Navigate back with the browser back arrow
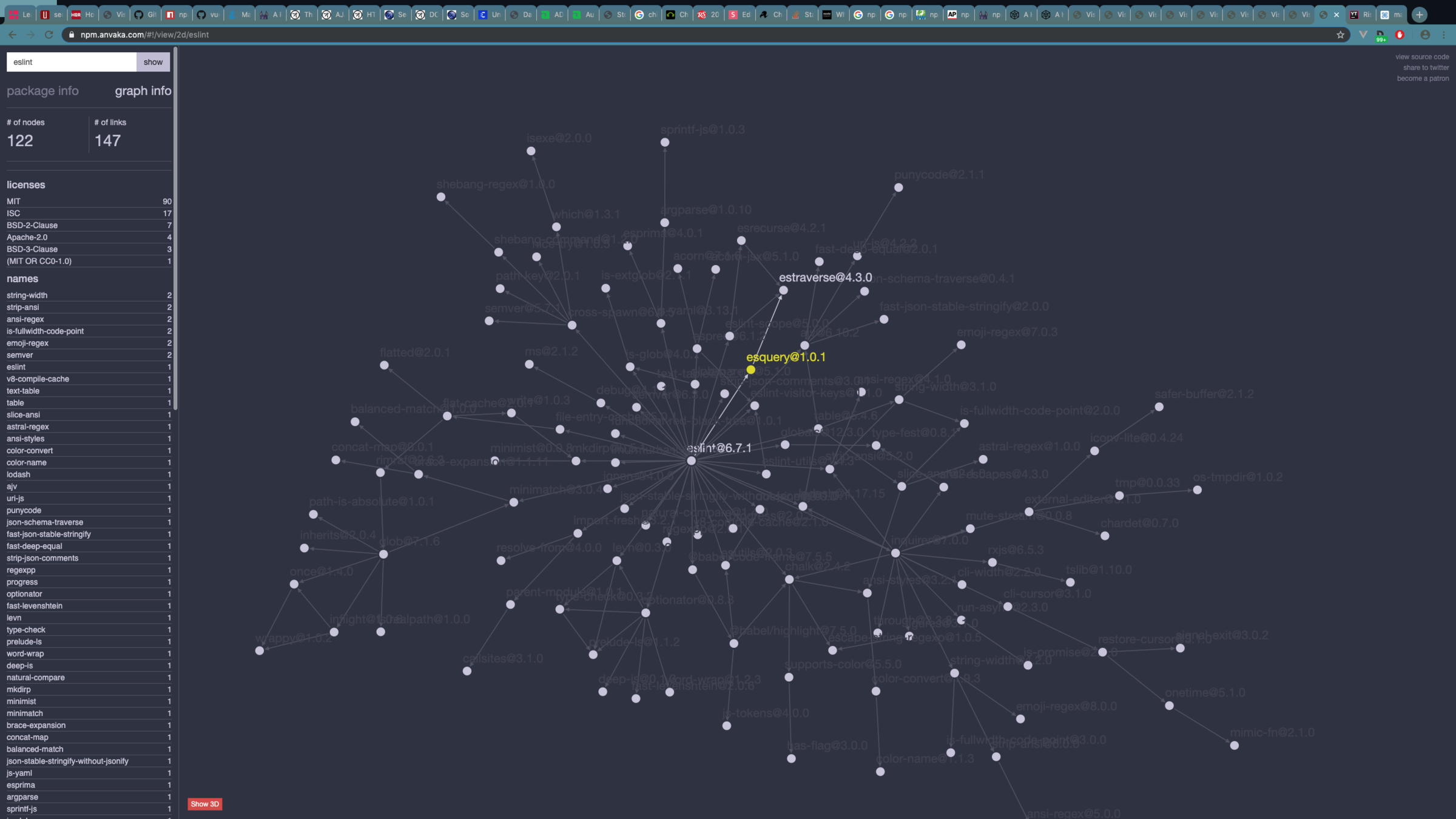Image resolution: width=1456 pixels, height=819 pixels. [x=13, y=35]
